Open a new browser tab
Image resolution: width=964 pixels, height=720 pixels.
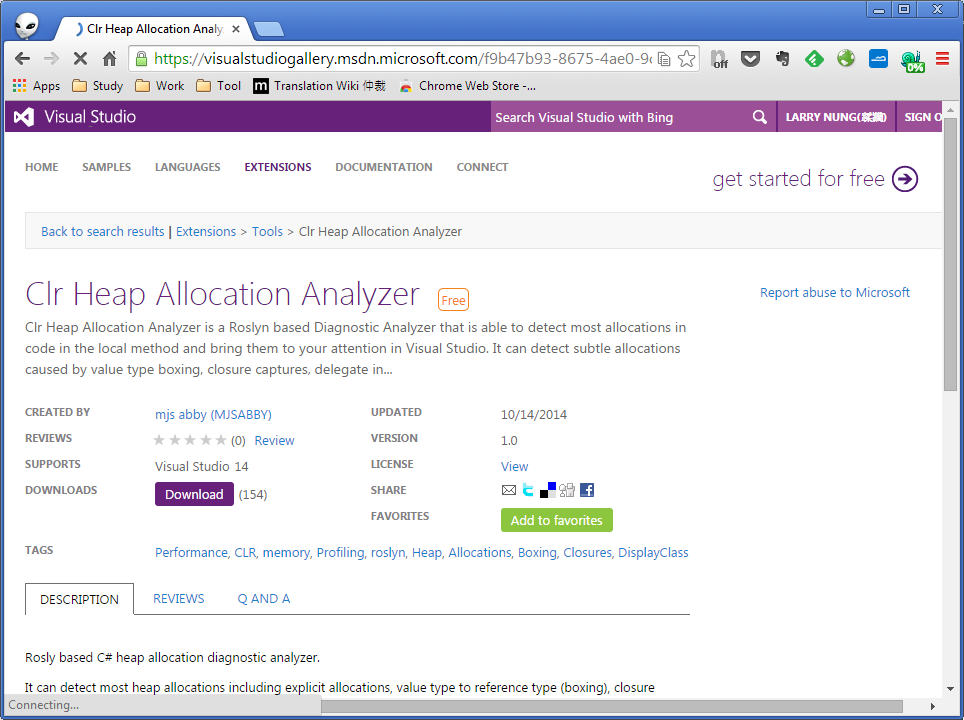point(269,29)
